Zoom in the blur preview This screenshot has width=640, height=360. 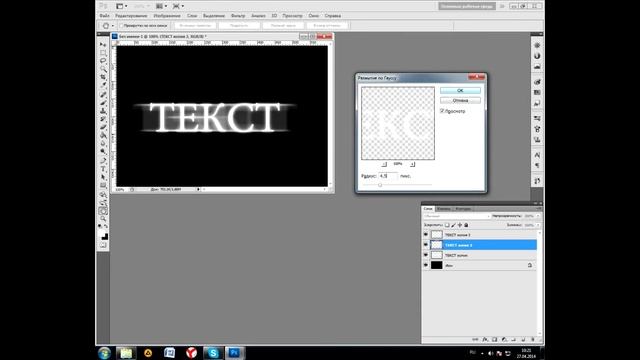pyautogui.click(x=412, y=164)
